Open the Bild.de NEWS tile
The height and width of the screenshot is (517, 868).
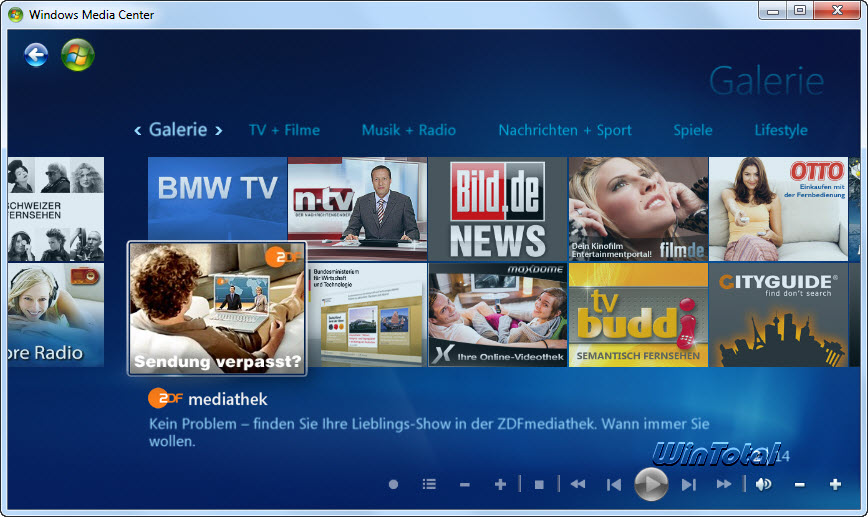click(498, 209)
